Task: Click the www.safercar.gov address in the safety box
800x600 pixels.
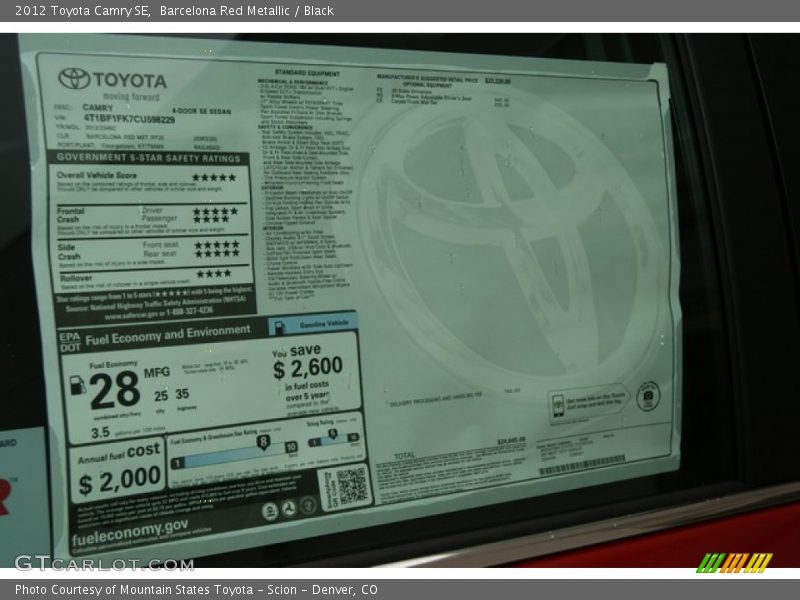Action: pos(131,316)
